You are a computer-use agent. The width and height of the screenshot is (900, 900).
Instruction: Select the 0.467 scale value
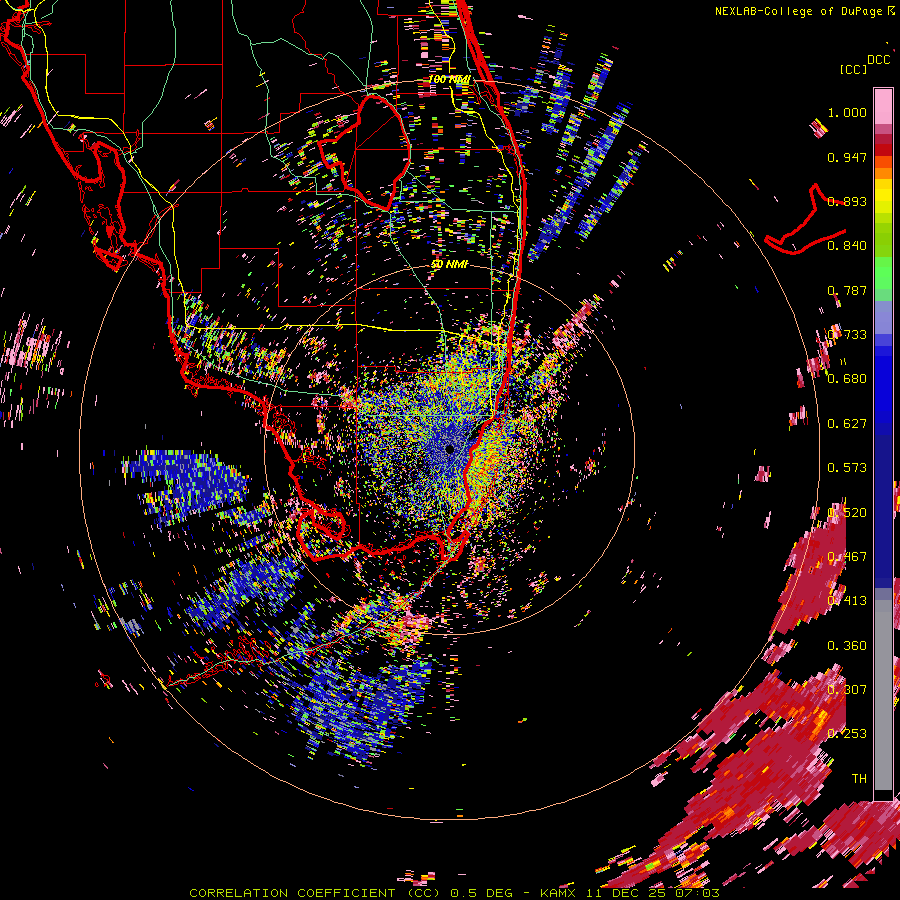coord(847,557)
